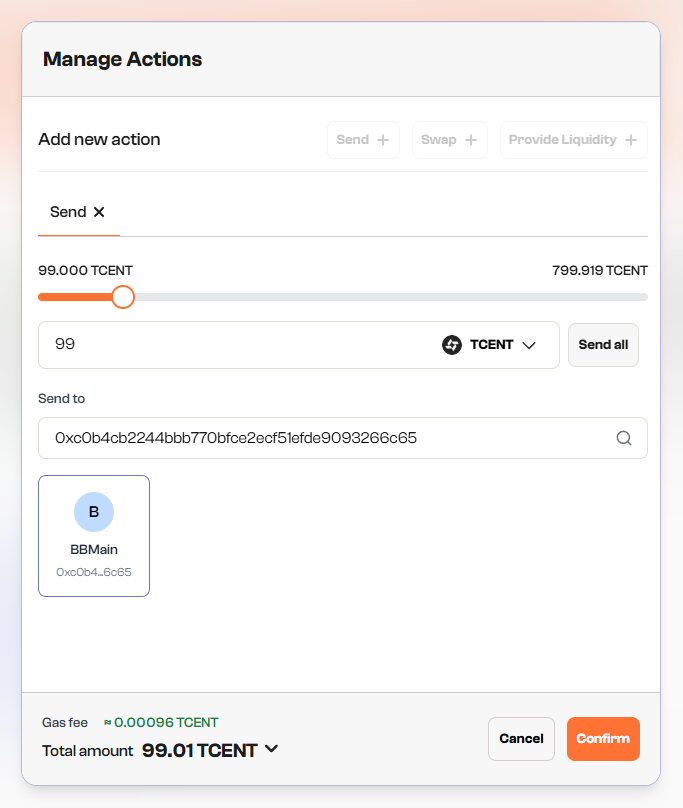Click the Send to address field
This screenshot has height=808, width=683.
pyautogui.click(x=320, y=438)
